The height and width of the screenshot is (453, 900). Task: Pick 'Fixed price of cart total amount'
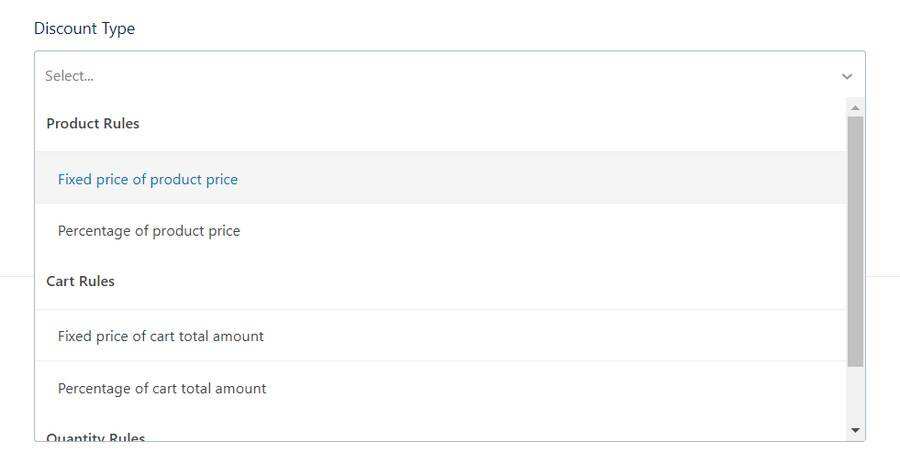[x=161, y=336]
